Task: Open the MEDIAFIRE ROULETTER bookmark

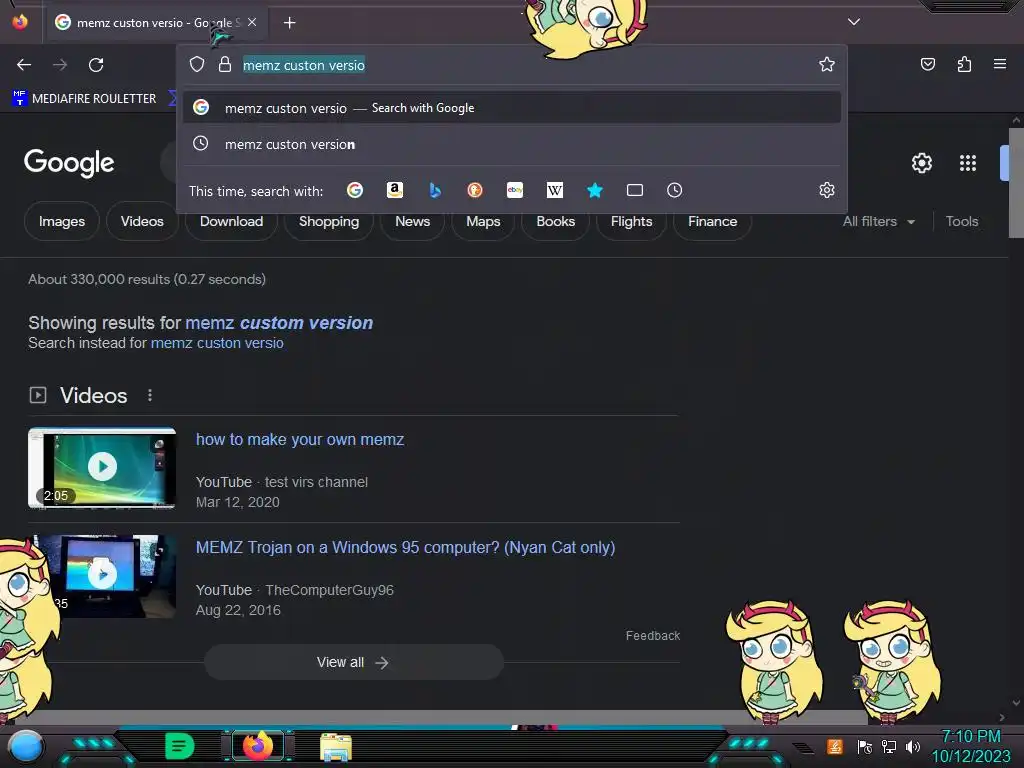Action: point(84,99)
